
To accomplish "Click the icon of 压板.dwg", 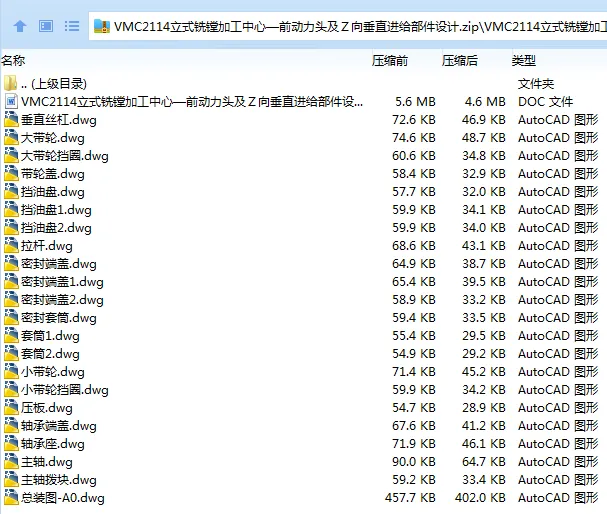I will click(x=11, y=408).
